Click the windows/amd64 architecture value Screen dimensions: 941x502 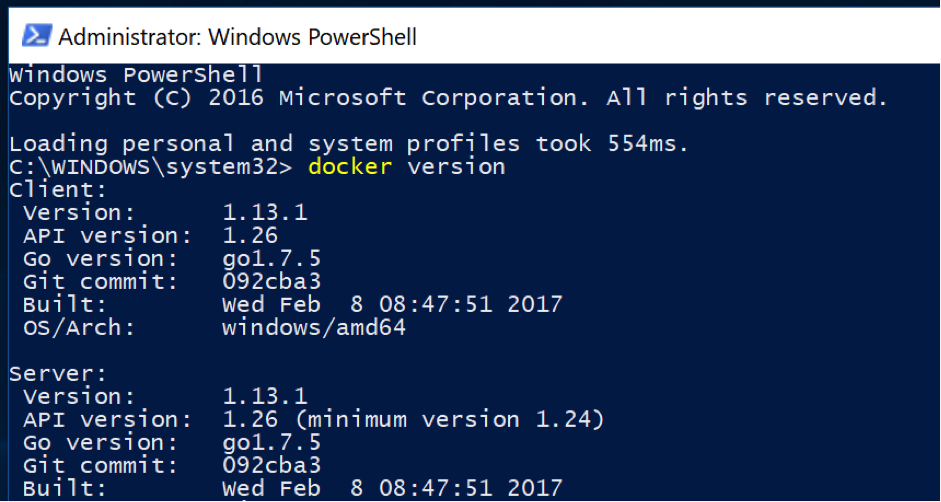(x=314, y=328)
